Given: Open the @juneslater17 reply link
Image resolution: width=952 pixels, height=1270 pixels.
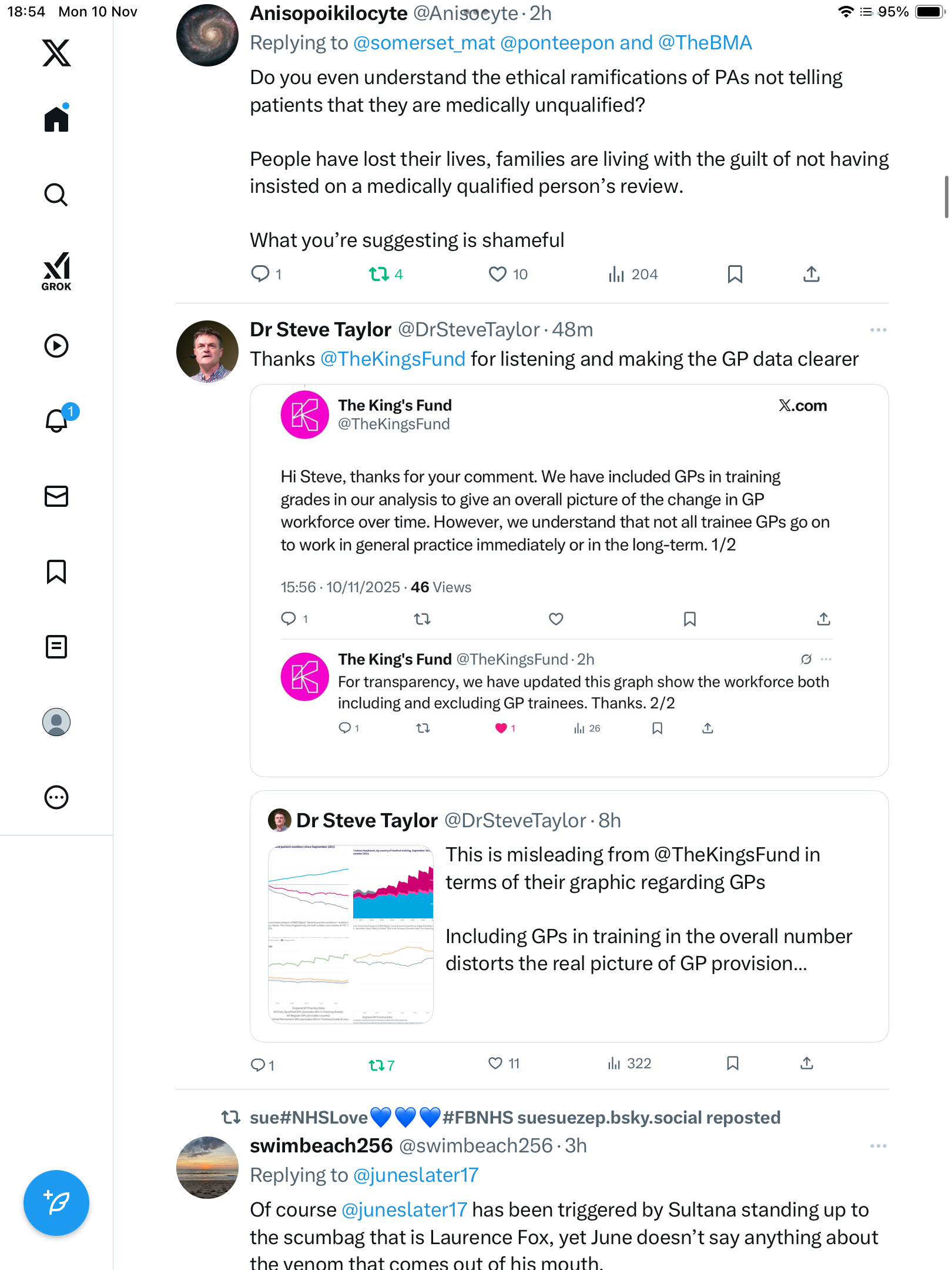Looking at the screenshot, I should (x=416, y=1175).
